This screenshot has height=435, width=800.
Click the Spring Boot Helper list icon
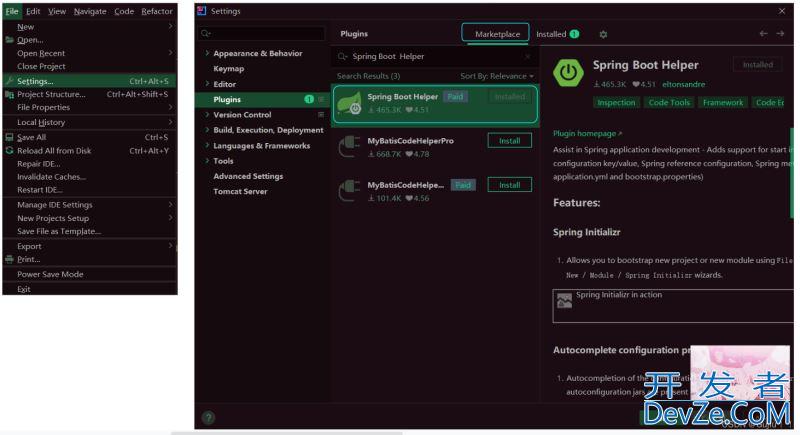(x=350, y=103)
